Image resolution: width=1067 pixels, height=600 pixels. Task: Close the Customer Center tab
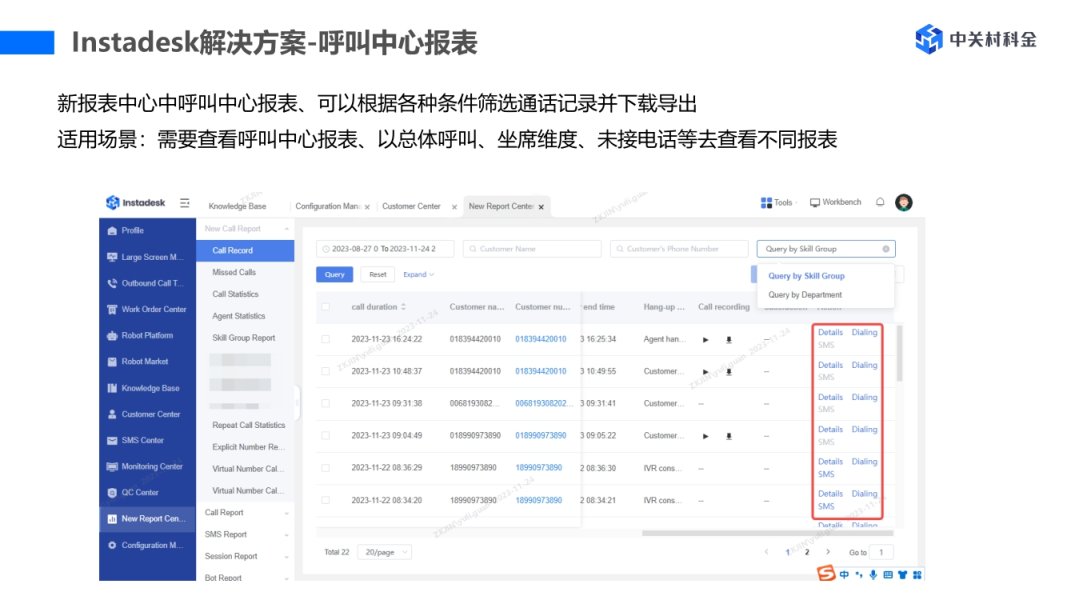click(x=454, y=207)
